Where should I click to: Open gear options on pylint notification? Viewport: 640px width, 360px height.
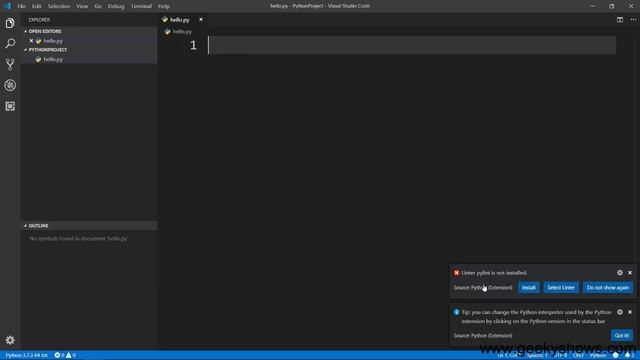click(x=620, y=273)
